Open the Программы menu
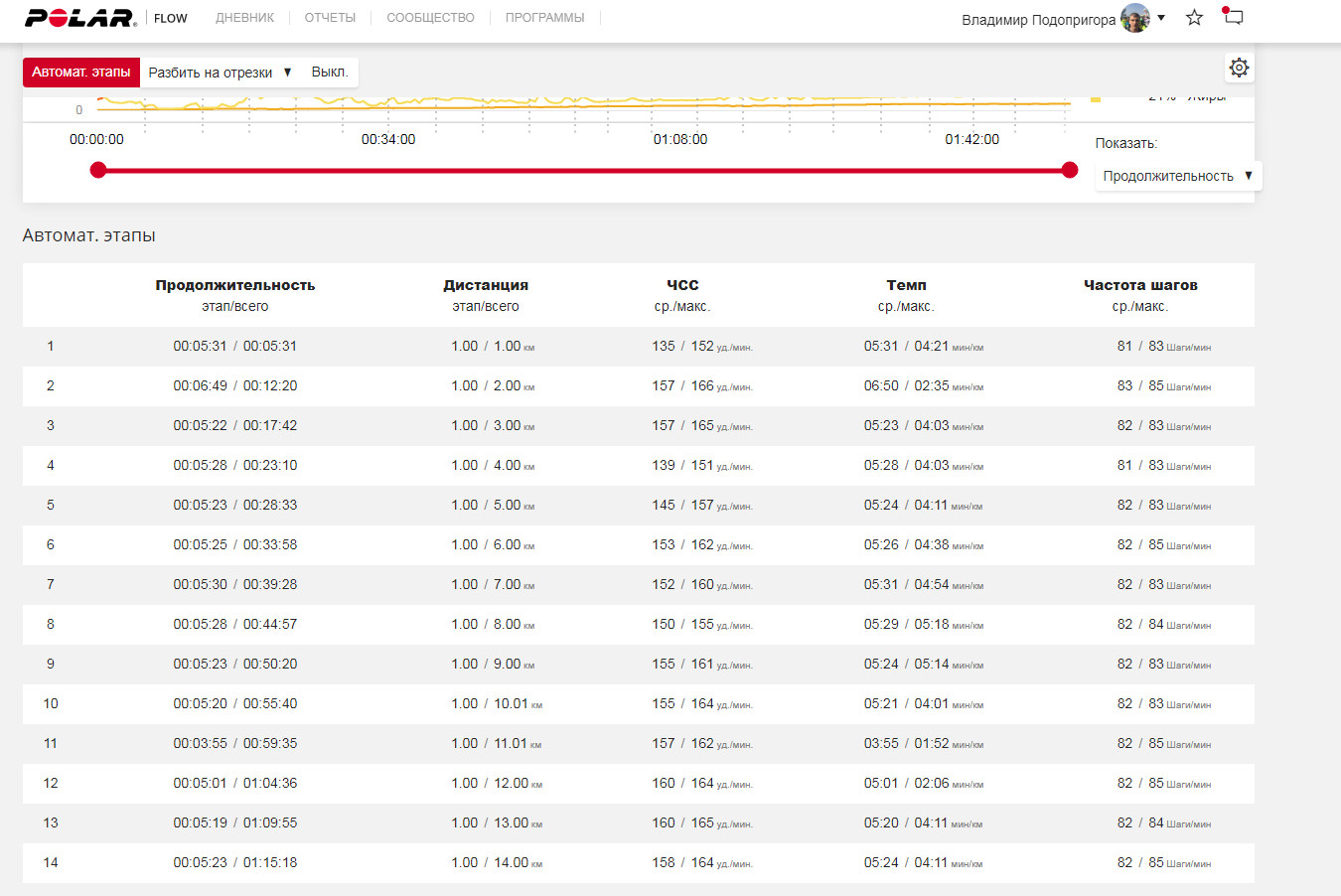Viewport: 1341px width, 896px height. coord(544,18)
